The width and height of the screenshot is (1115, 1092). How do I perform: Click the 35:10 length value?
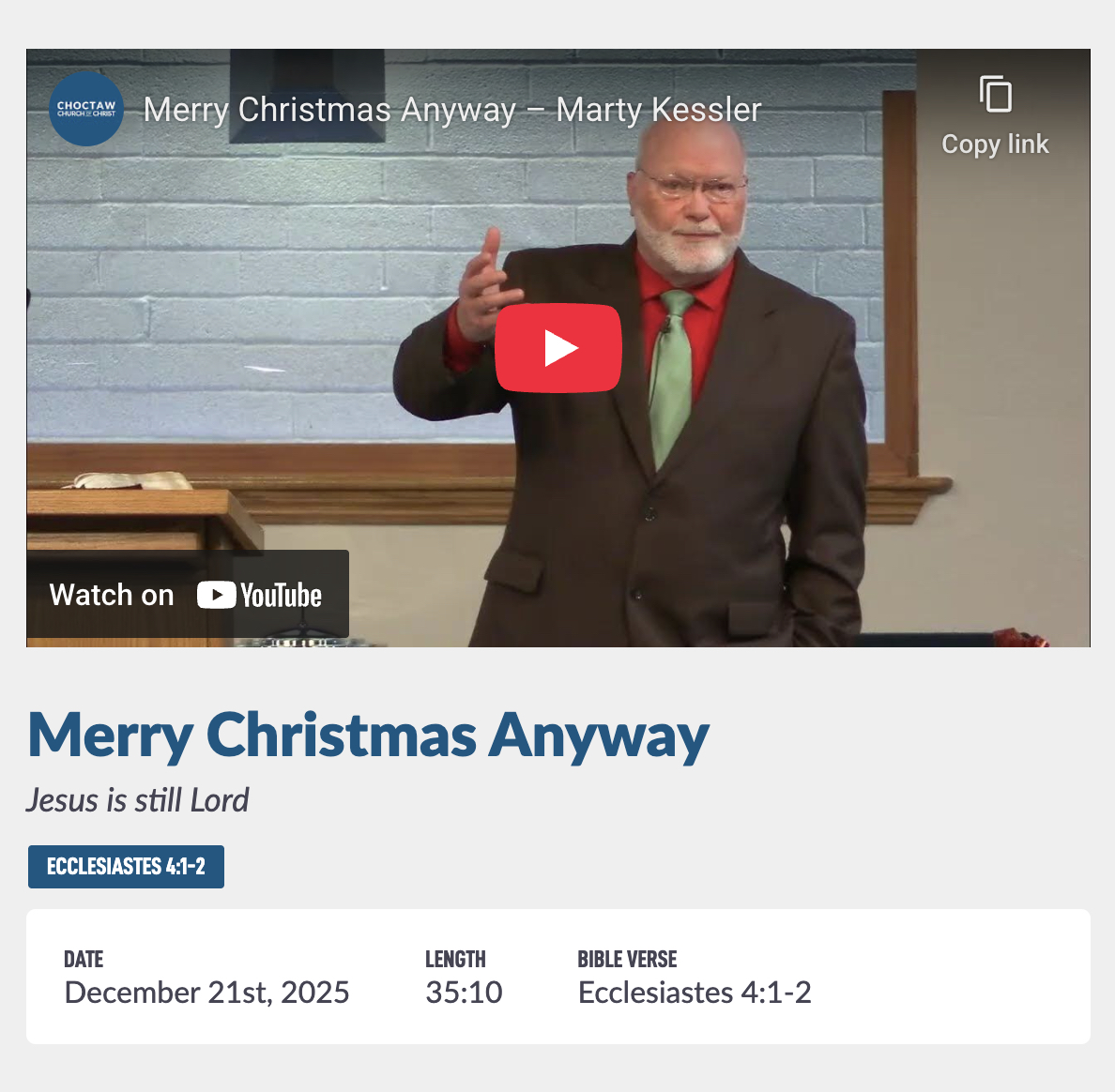pos(464,993)
